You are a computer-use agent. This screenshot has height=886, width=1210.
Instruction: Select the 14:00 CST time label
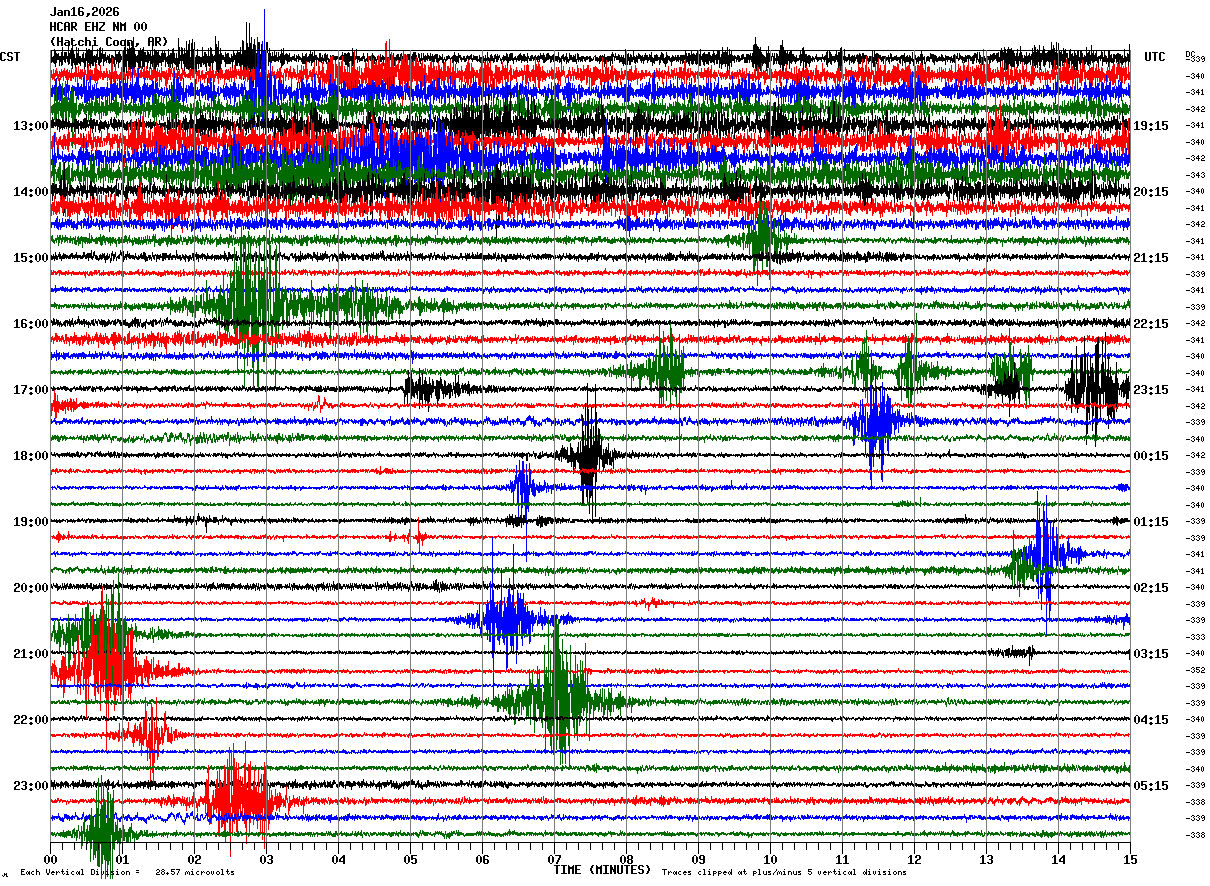[31, 192]
